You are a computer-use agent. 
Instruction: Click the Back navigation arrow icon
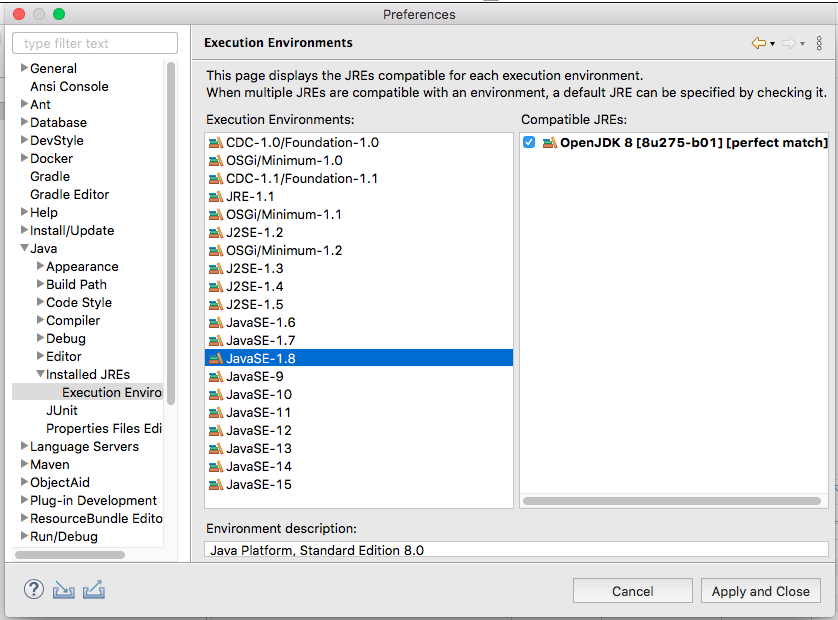(759, 43)
